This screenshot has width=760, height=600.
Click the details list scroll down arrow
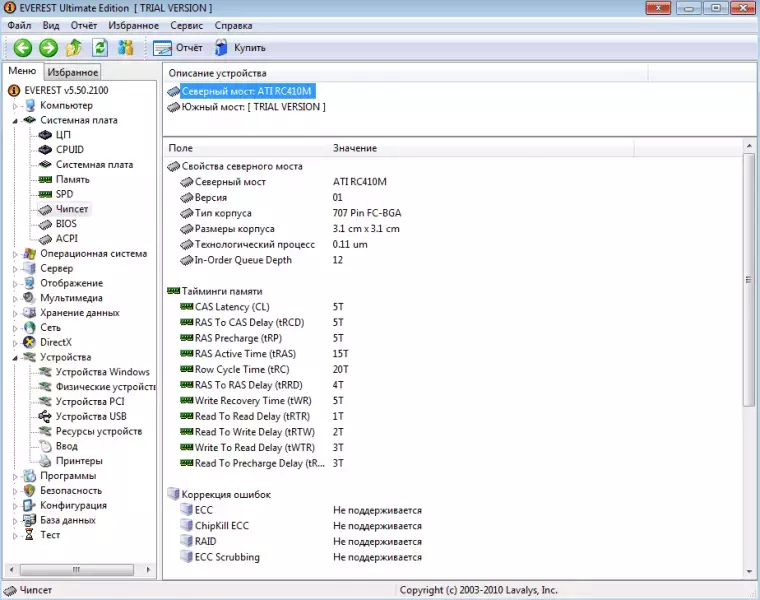[x=749, y=571]
